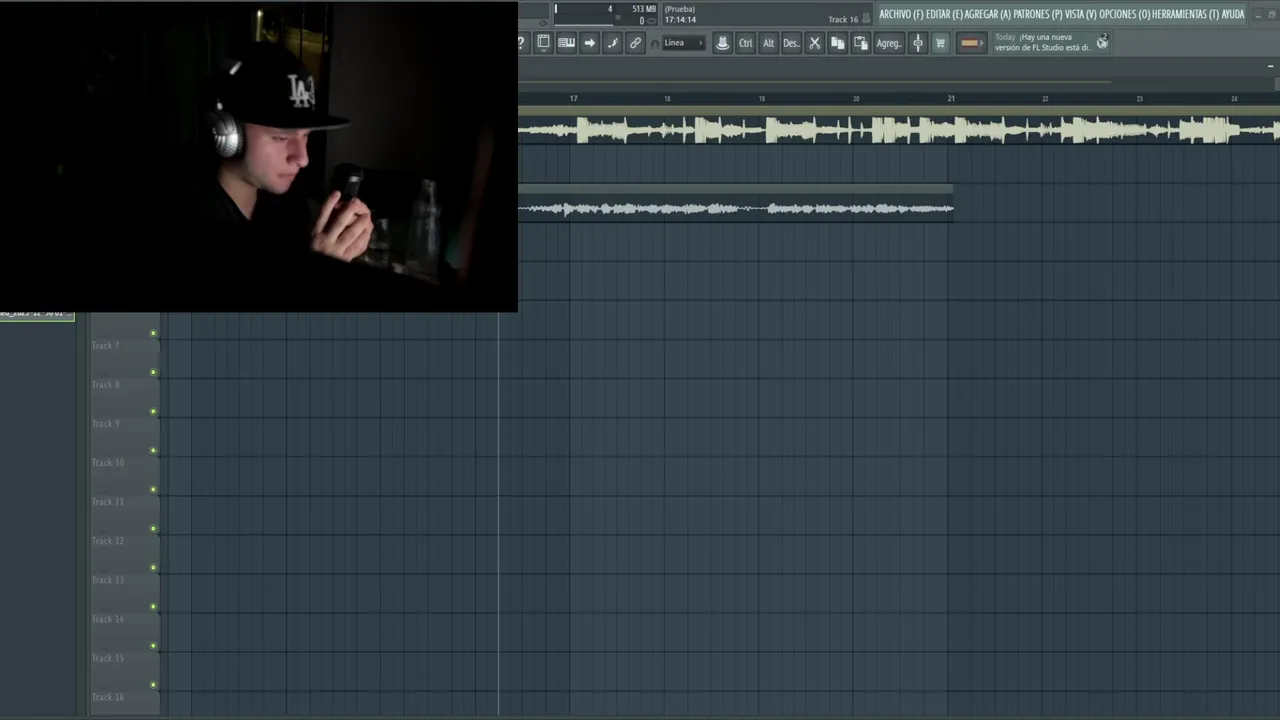Image resolution: width=1280 pixels, height=720 pixels.
Task: Click the snap magnet icon beside Línea
Action: [655, 44]
